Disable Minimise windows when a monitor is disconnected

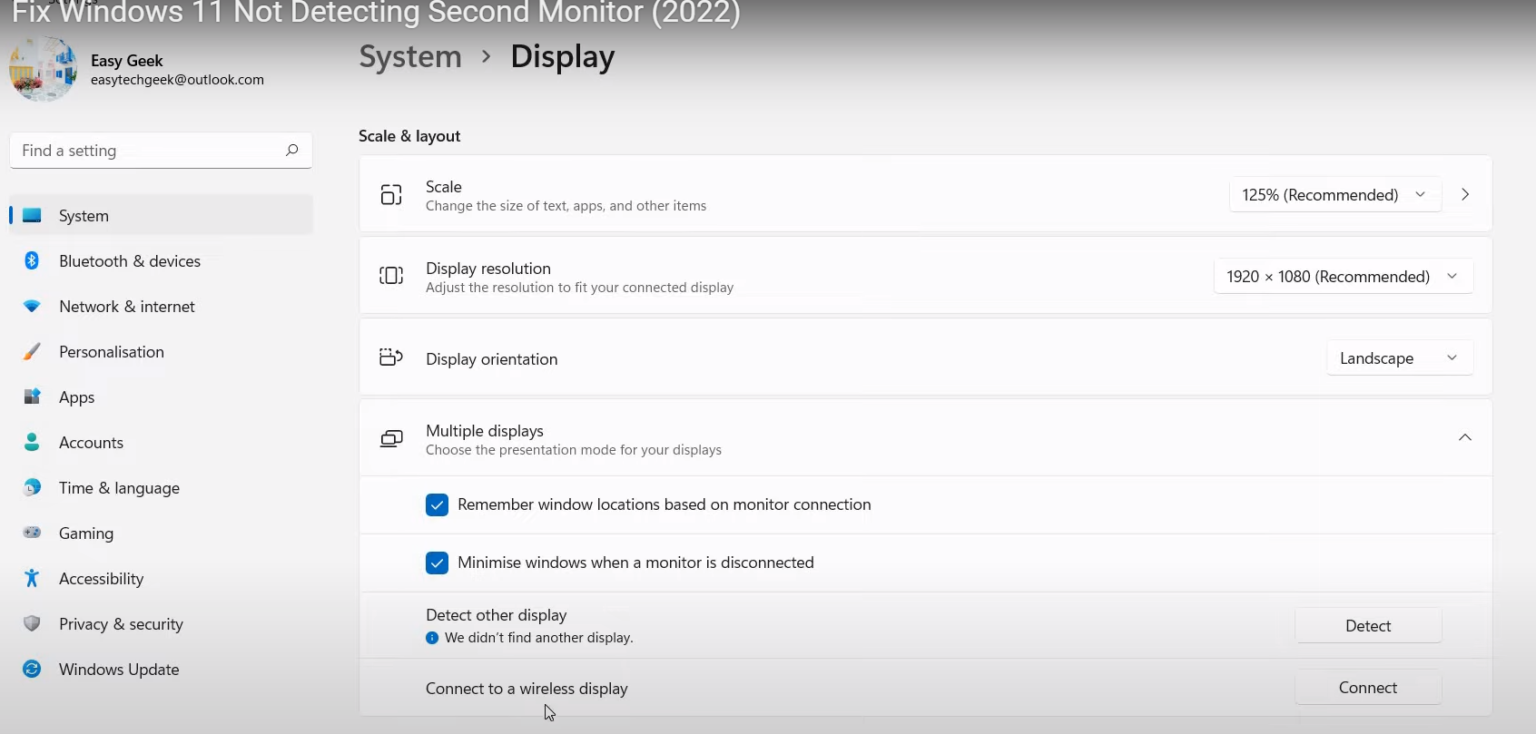pos(437,562)
